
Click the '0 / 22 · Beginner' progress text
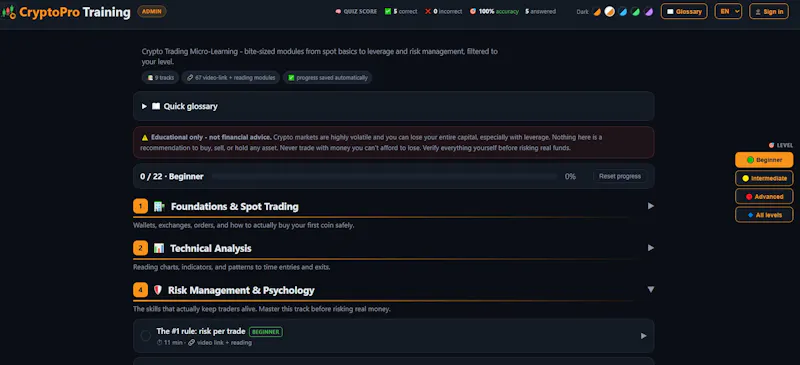pos(172,177)
